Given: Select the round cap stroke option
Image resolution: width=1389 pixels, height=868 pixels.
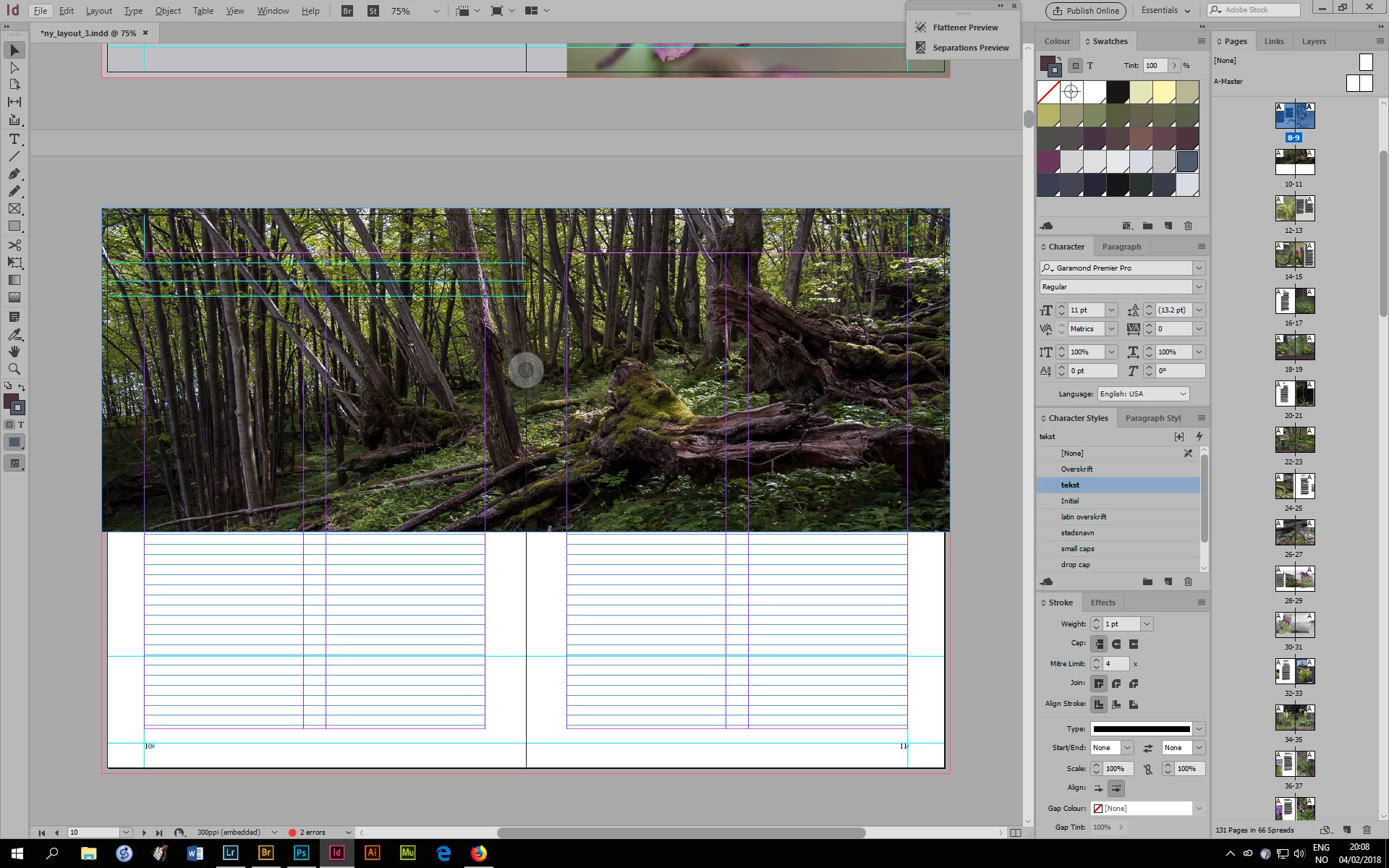Looking at the screenshot, I should pyautogui.click(x=1116, y=644).
